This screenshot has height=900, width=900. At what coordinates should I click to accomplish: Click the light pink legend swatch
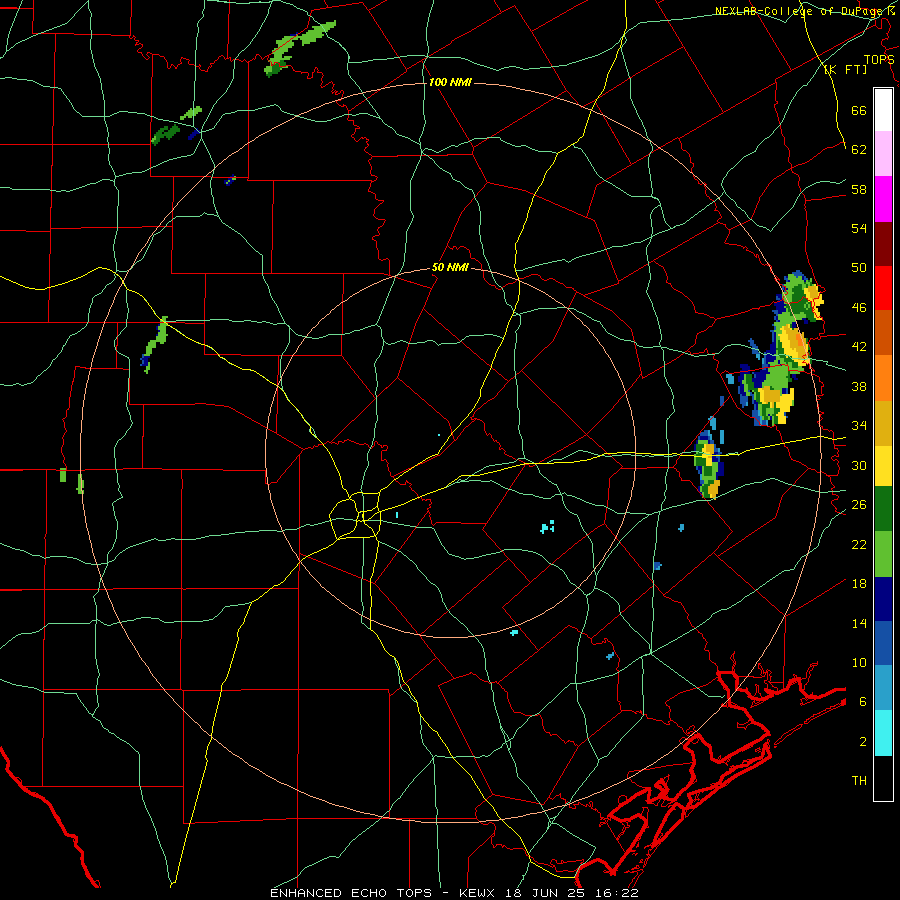(883, 154)
